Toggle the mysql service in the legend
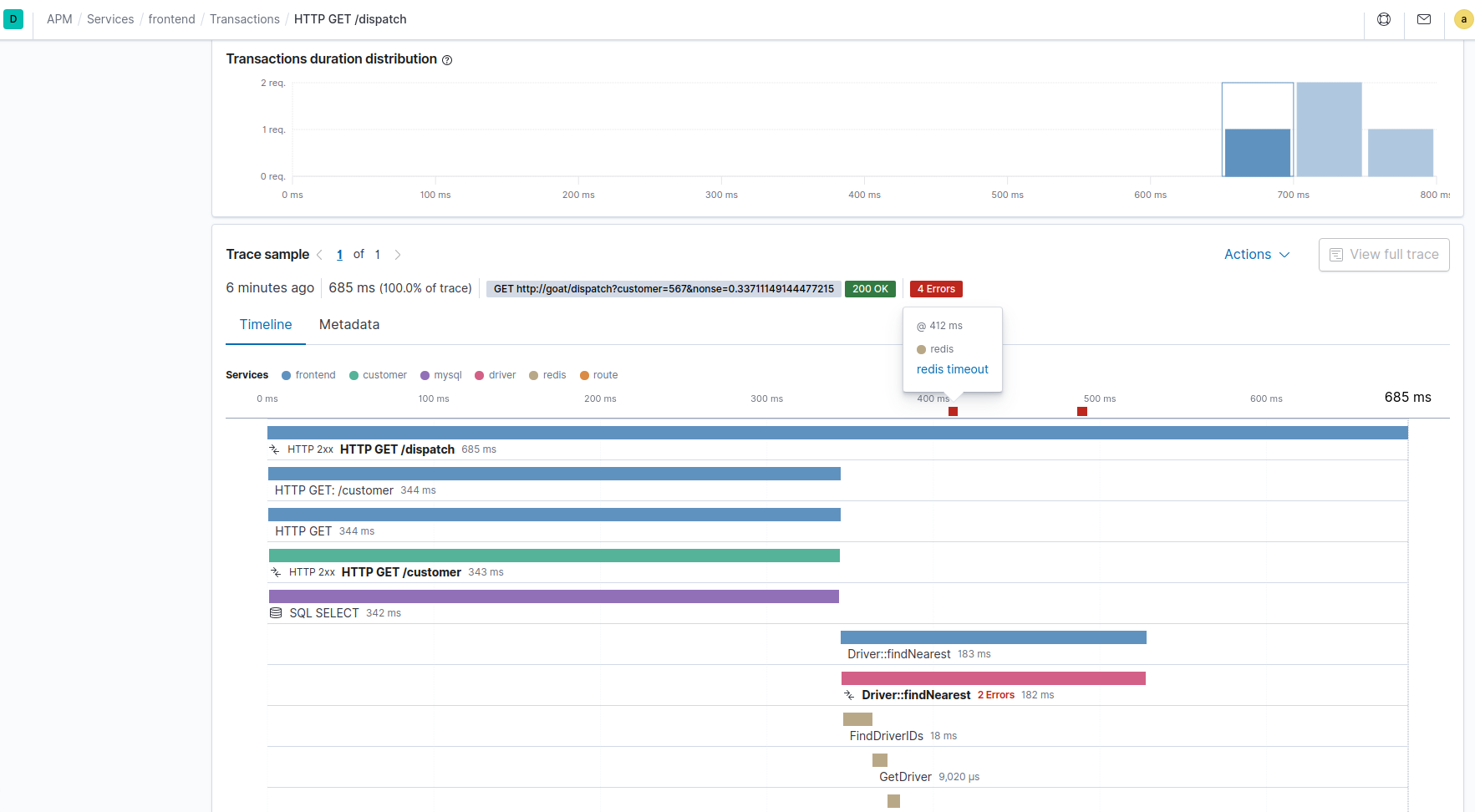Screen dimensions: 1475x812 click(x=440, y=375)
